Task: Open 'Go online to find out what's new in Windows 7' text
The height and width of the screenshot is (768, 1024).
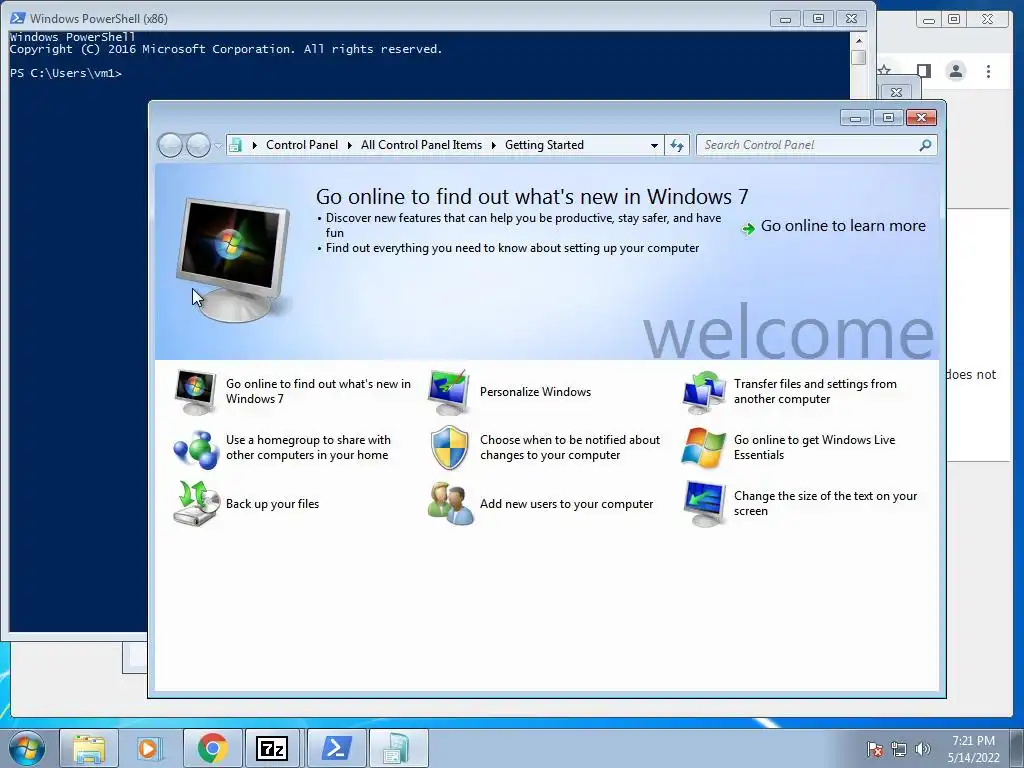Action: (x=318, y=391)
